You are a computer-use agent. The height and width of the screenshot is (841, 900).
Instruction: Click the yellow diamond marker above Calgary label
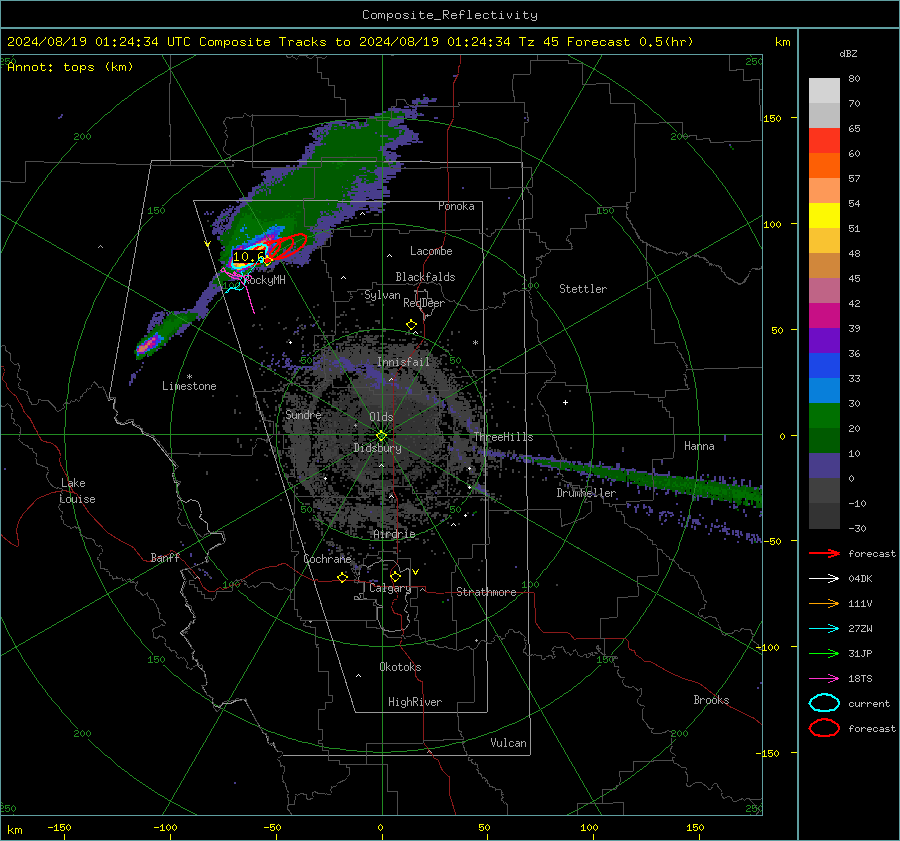click(395, 576)
